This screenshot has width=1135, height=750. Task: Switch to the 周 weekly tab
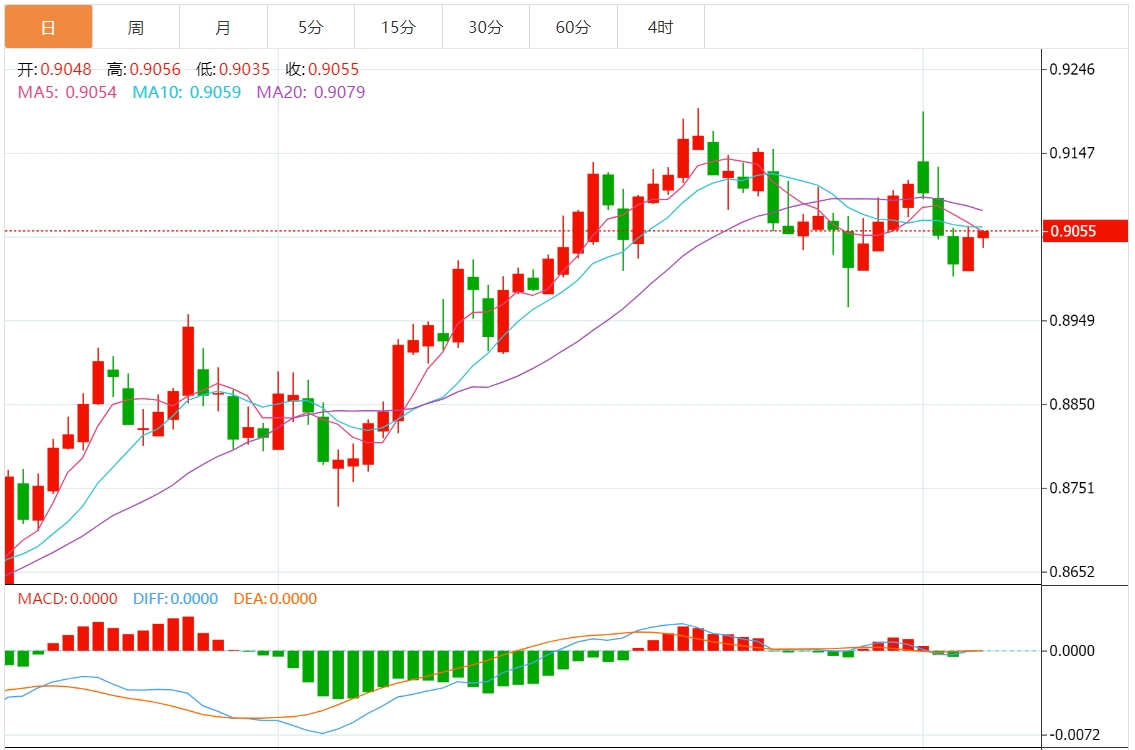coord(136,28)
